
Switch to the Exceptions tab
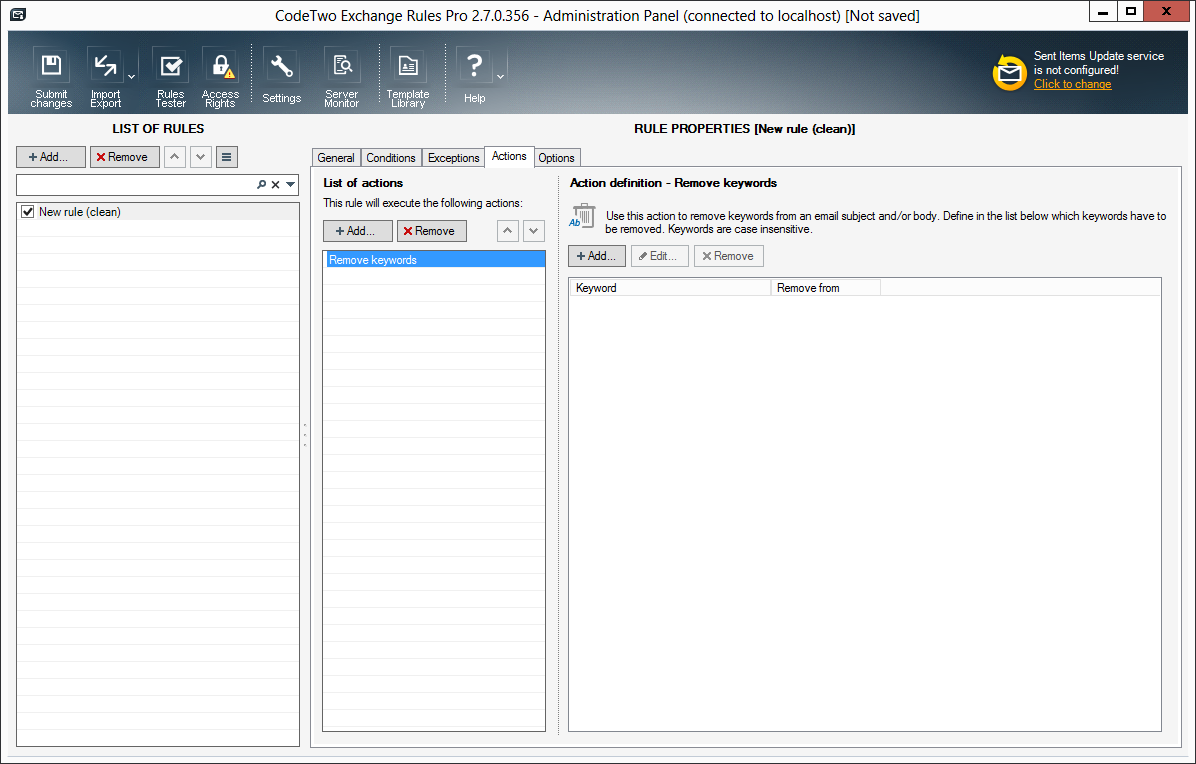pos(453,158)
